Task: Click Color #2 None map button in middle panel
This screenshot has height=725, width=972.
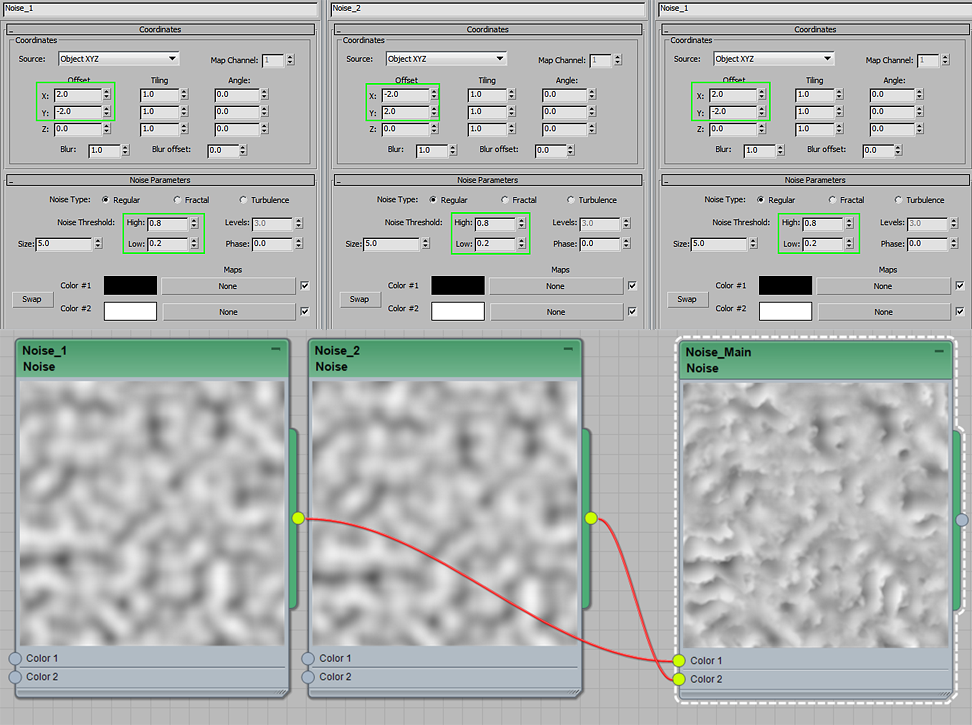Action: point(555,312)
